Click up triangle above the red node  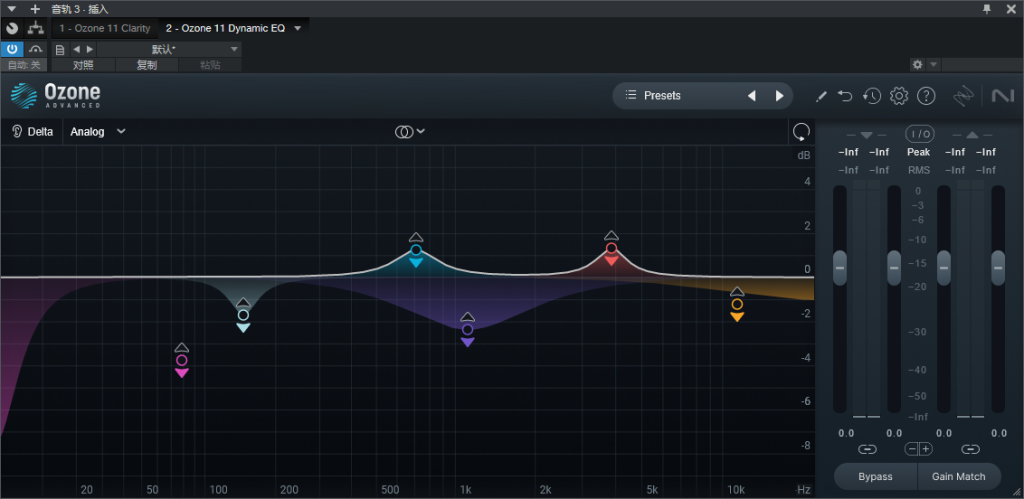611,236
